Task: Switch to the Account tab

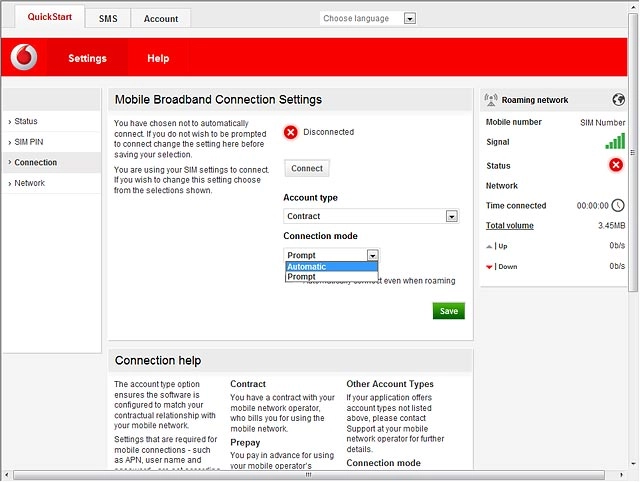Action: point(161,19)
